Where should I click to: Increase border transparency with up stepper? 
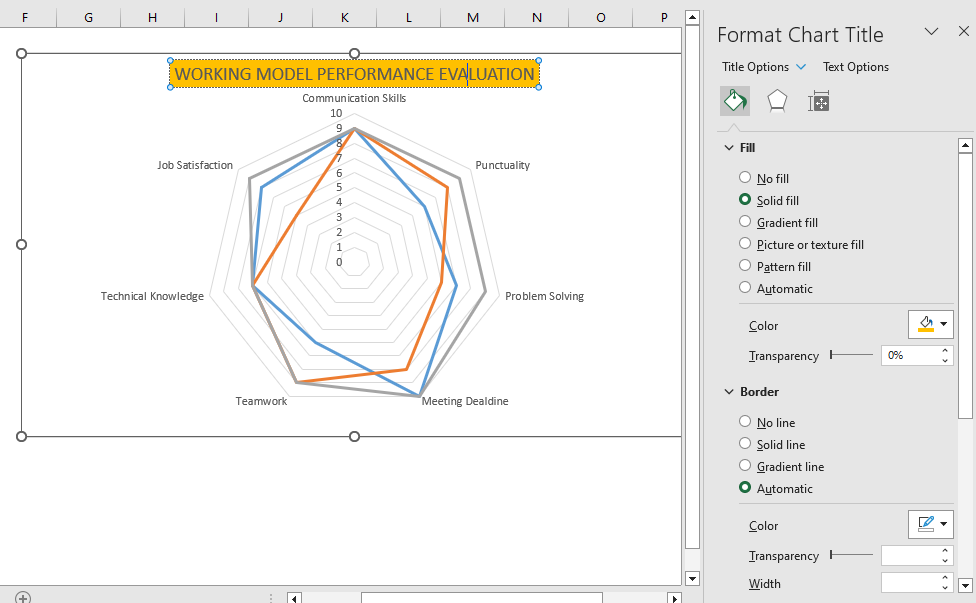point(945,551)
